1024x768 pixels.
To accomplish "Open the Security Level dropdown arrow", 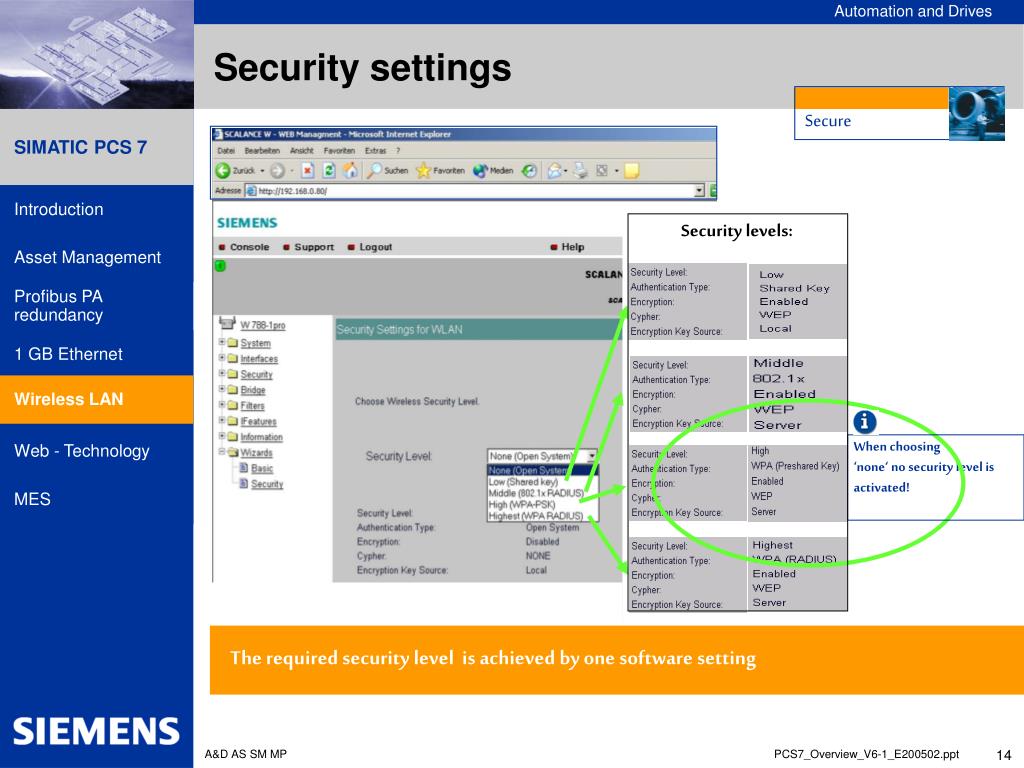I will pos(591,456).
